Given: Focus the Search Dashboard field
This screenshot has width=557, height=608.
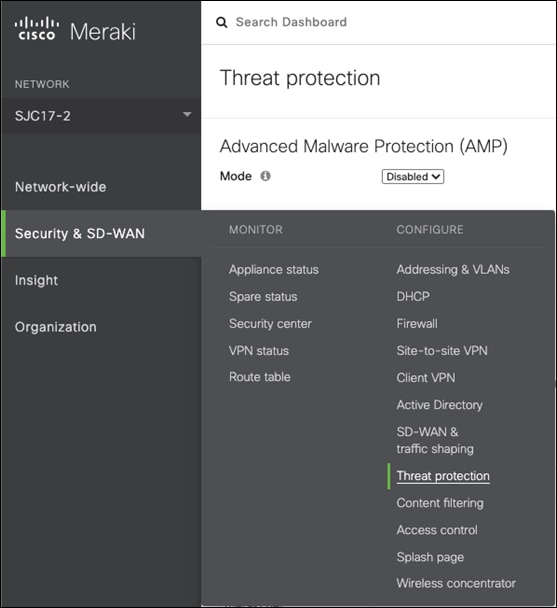Looking at the screenshot, I should pos(291,22).
